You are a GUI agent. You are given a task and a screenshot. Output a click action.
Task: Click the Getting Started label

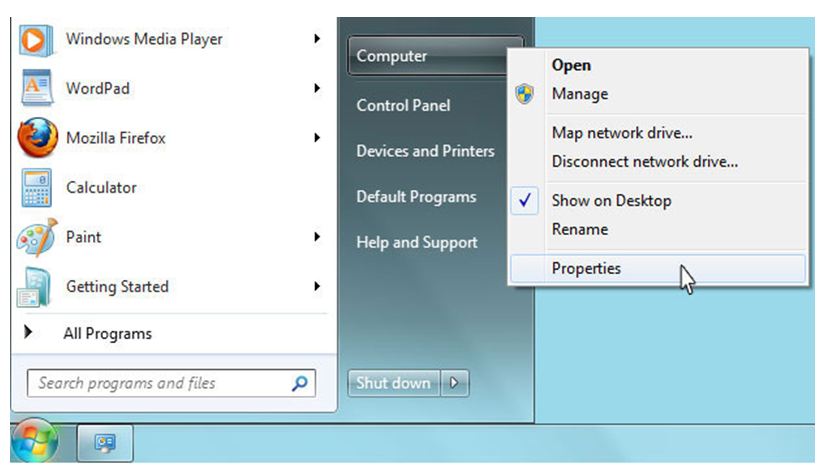tap(117, 287)
